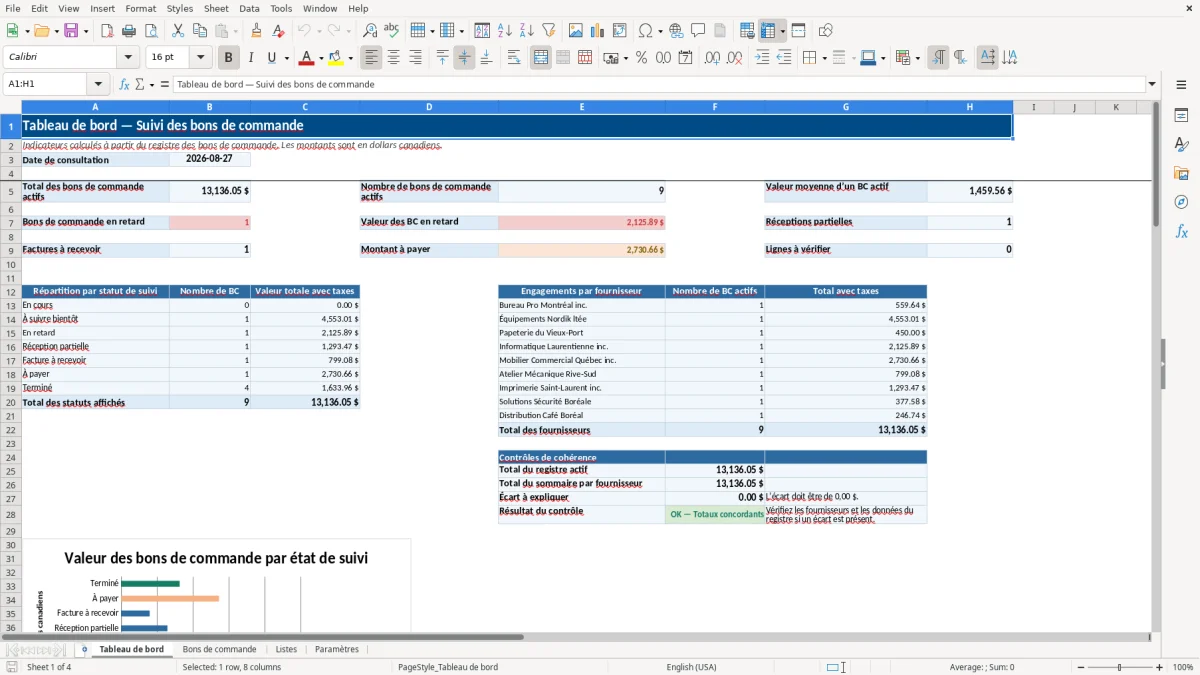Viewport: 1200px width, 675px height.
Task: Sort descending
Action: tap(526, 31)
